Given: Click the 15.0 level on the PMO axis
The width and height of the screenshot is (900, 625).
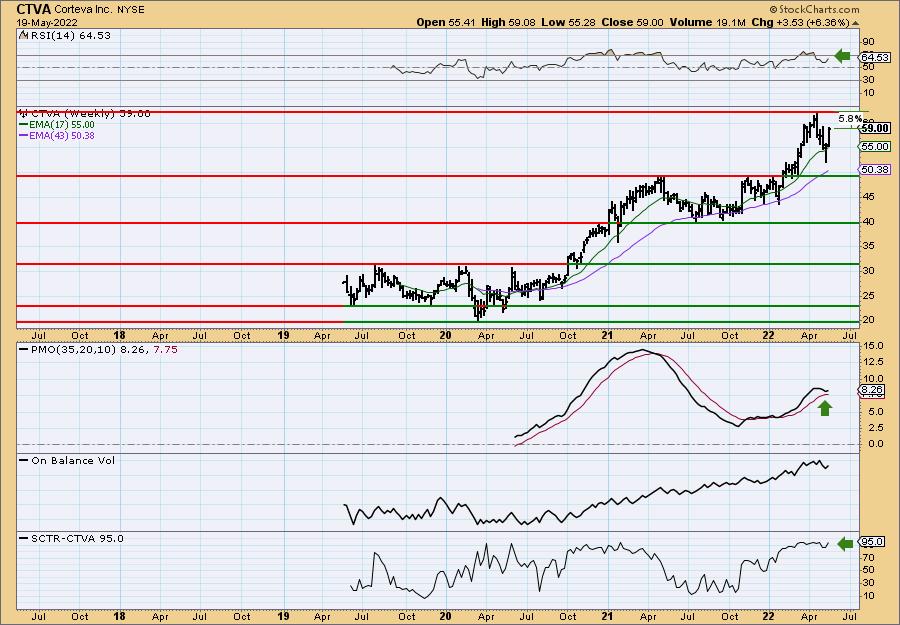Looking at the screenshot, I should coord(872,346).
